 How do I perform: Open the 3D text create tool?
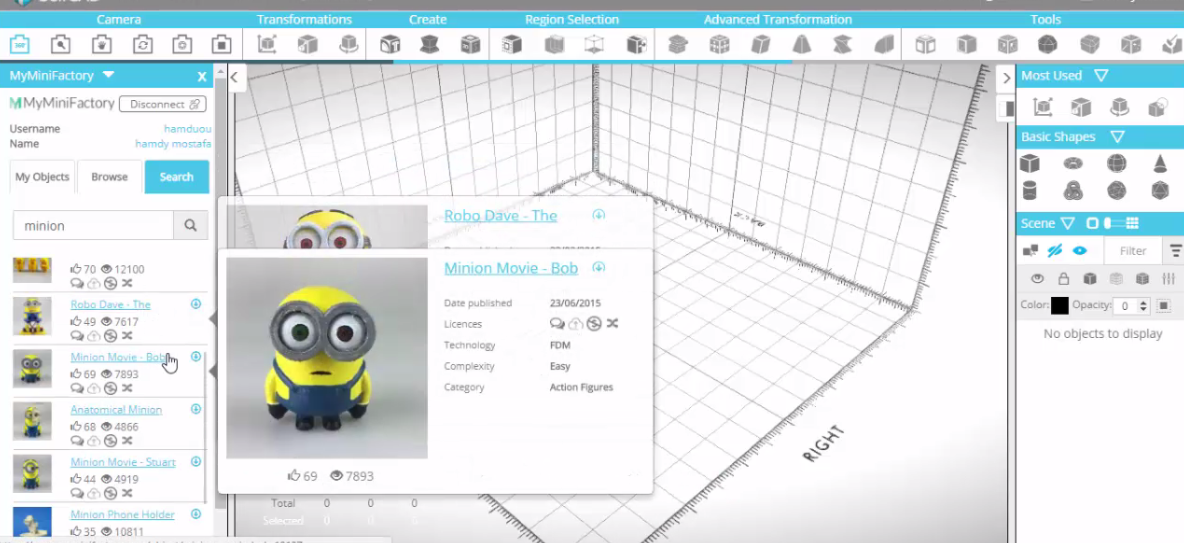coord(390,45)
